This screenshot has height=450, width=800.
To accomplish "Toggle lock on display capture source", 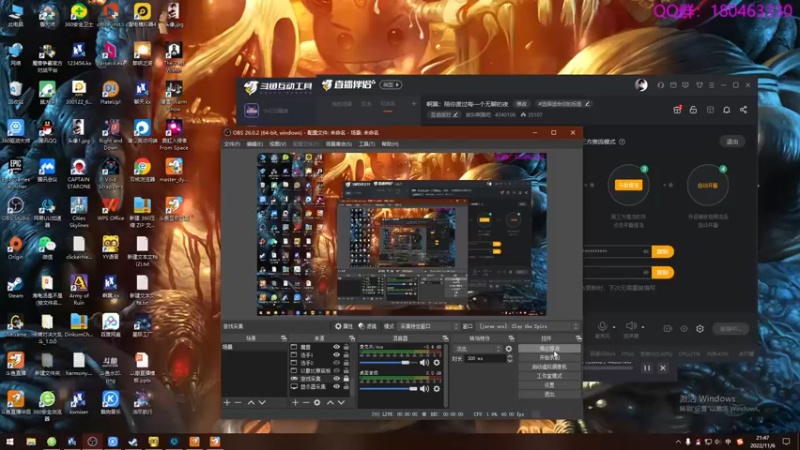I will point(346,387).
